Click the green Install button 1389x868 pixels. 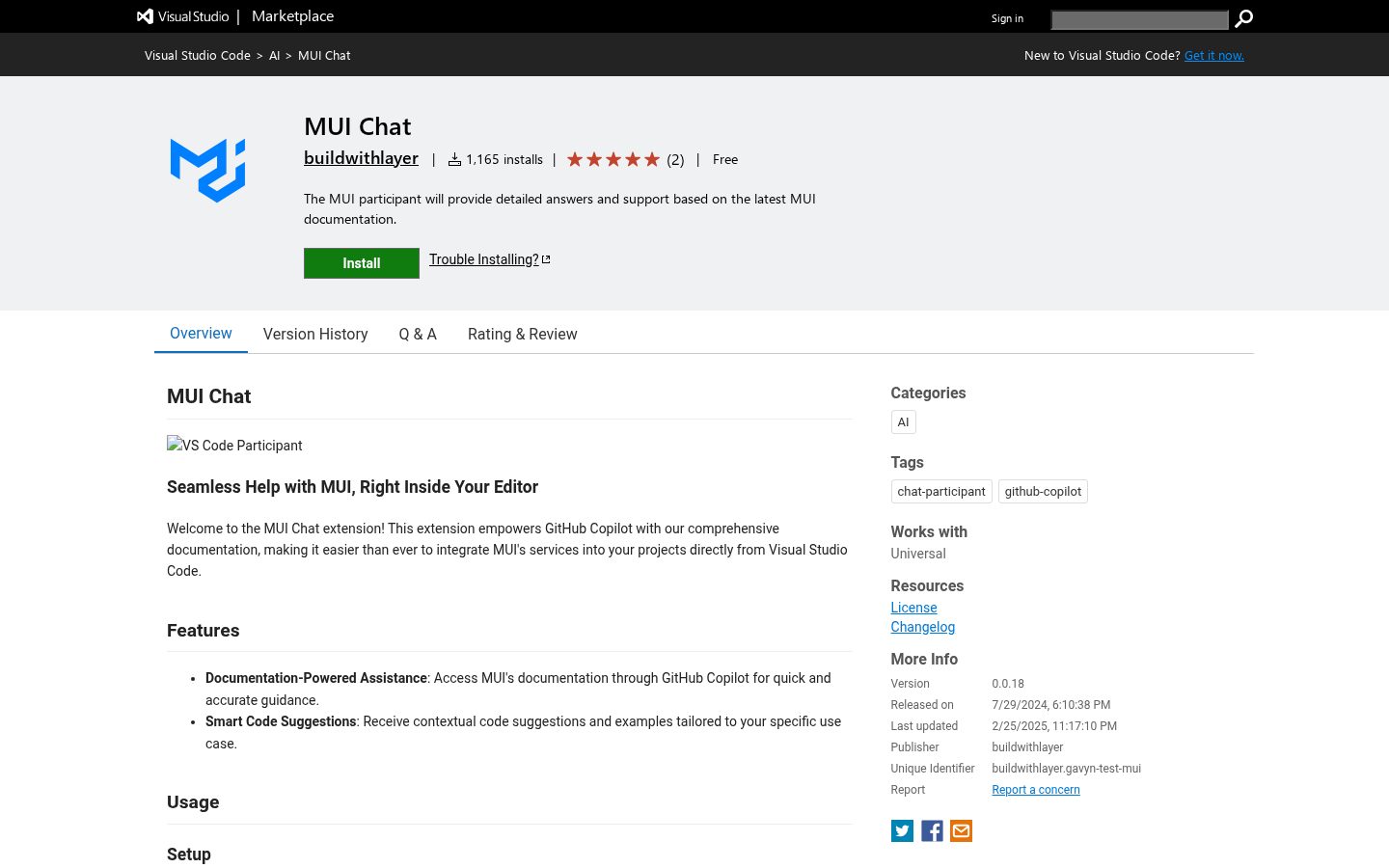click(362, 263)
